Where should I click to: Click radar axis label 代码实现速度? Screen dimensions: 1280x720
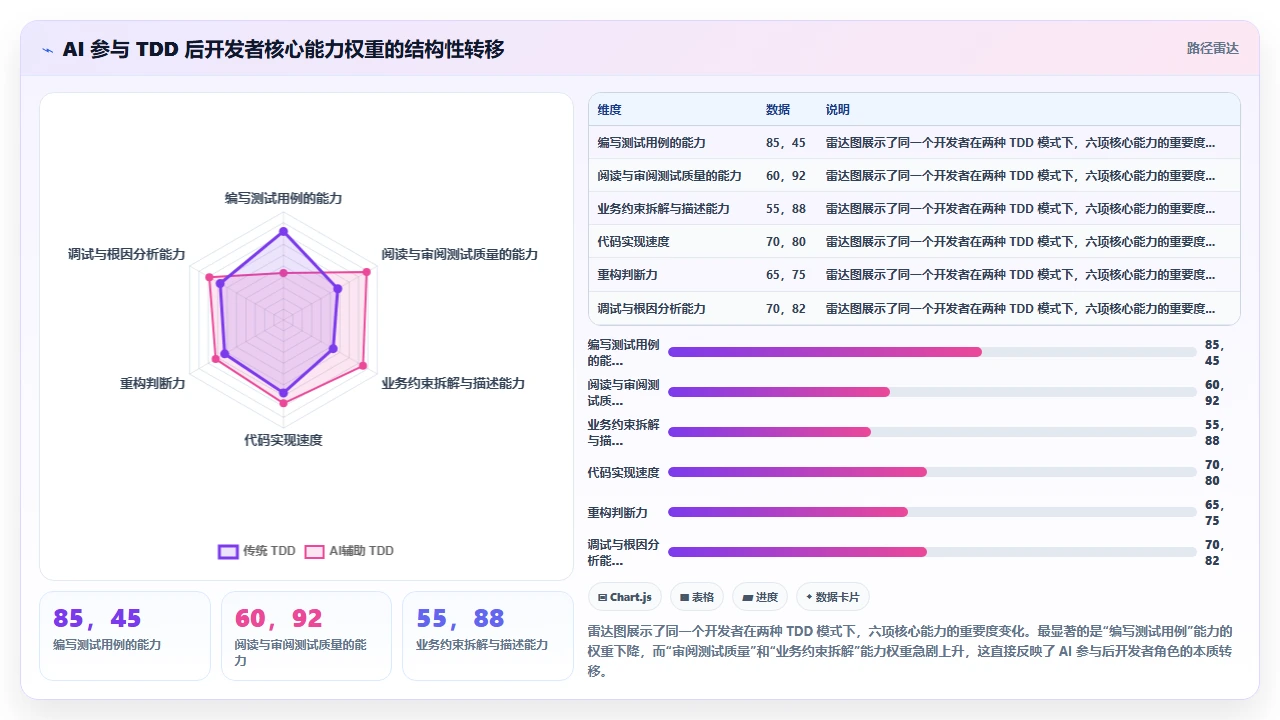[283, 440]
